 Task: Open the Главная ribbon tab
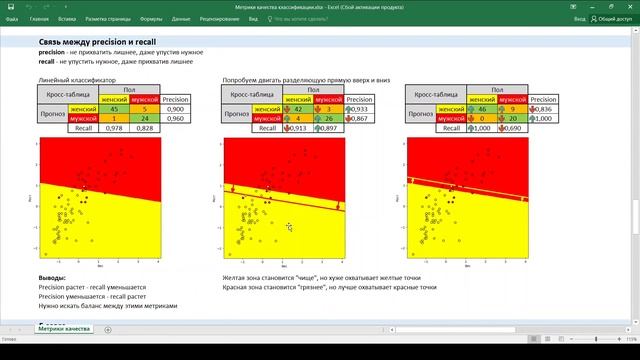click(x=39, y=19)
